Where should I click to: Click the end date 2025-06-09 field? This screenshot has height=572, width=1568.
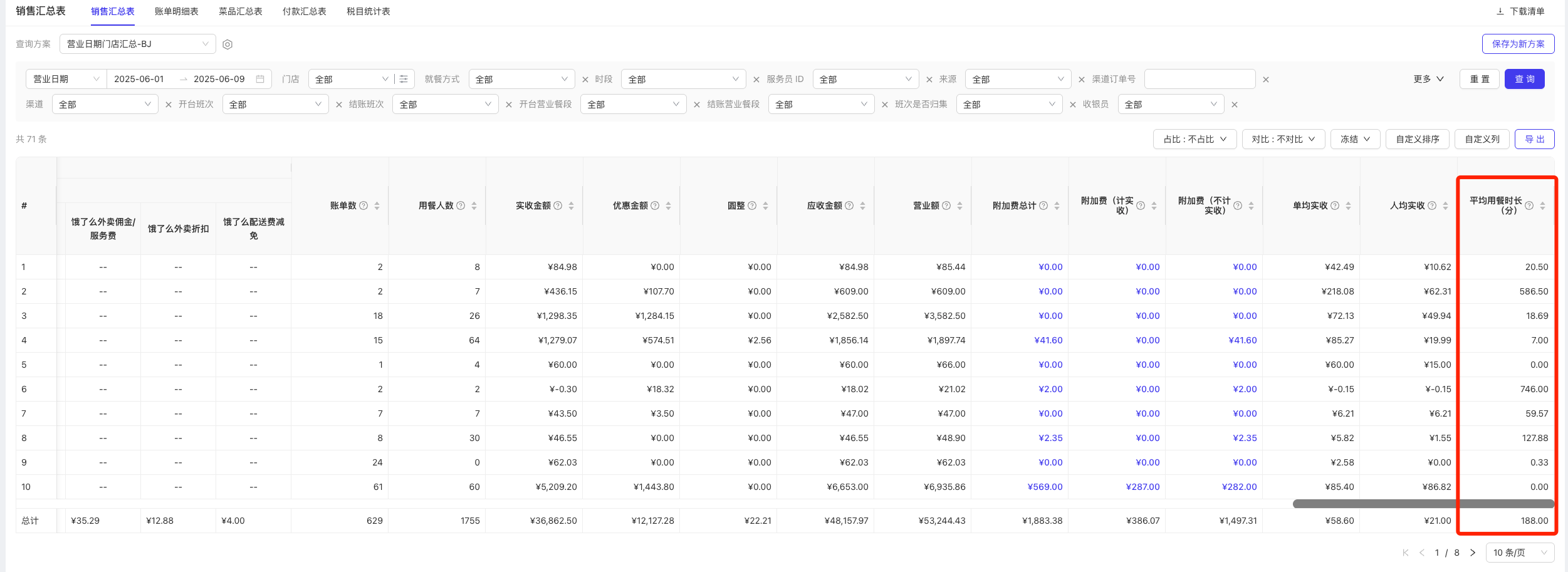[219, 79]
